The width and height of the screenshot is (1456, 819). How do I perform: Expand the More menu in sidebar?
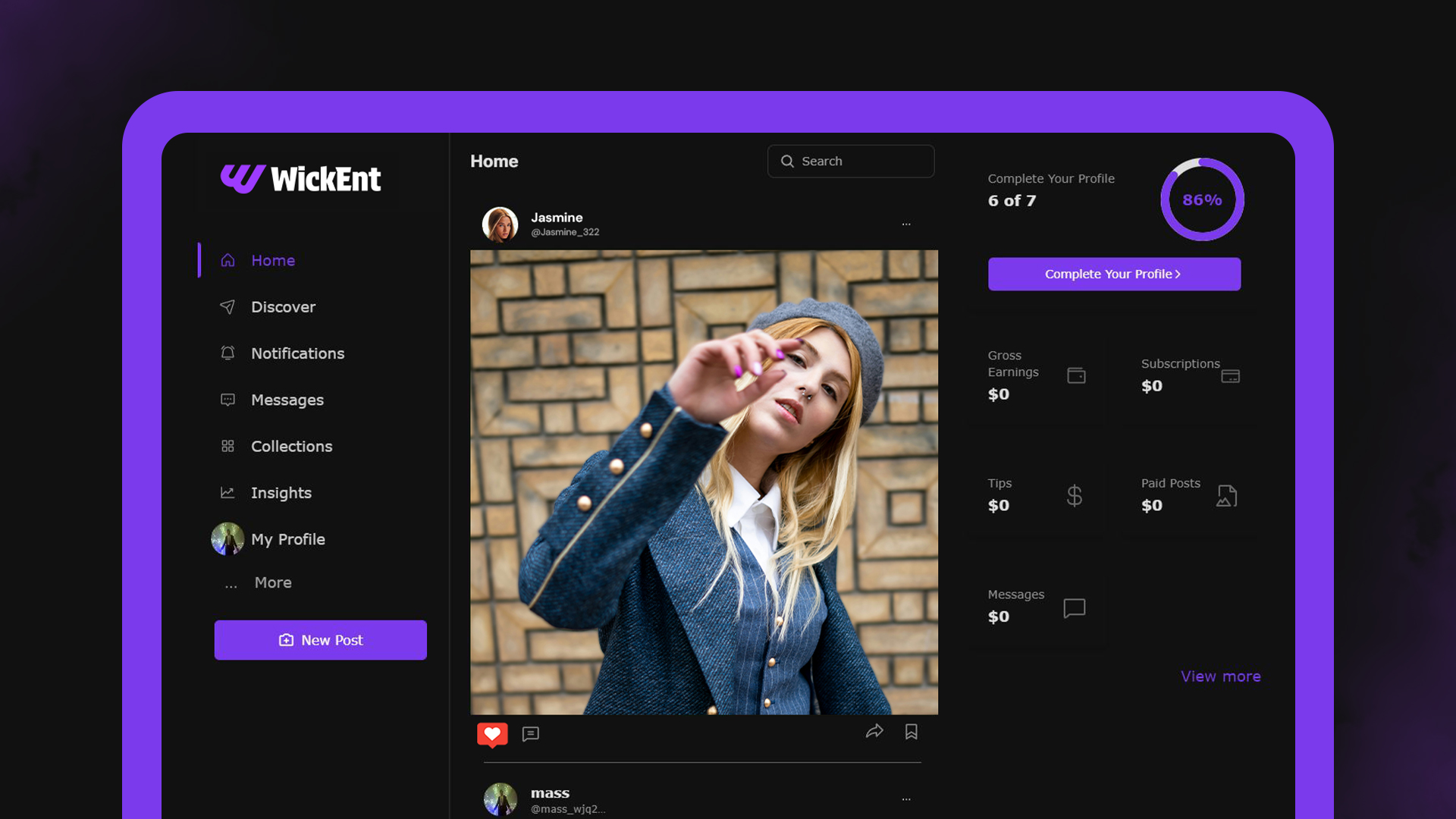272,582
